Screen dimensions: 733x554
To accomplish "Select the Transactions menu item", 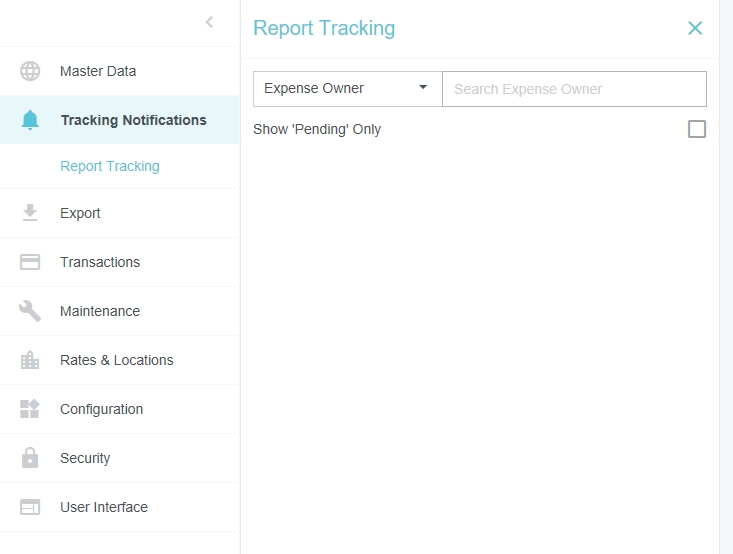I will 100,262.
